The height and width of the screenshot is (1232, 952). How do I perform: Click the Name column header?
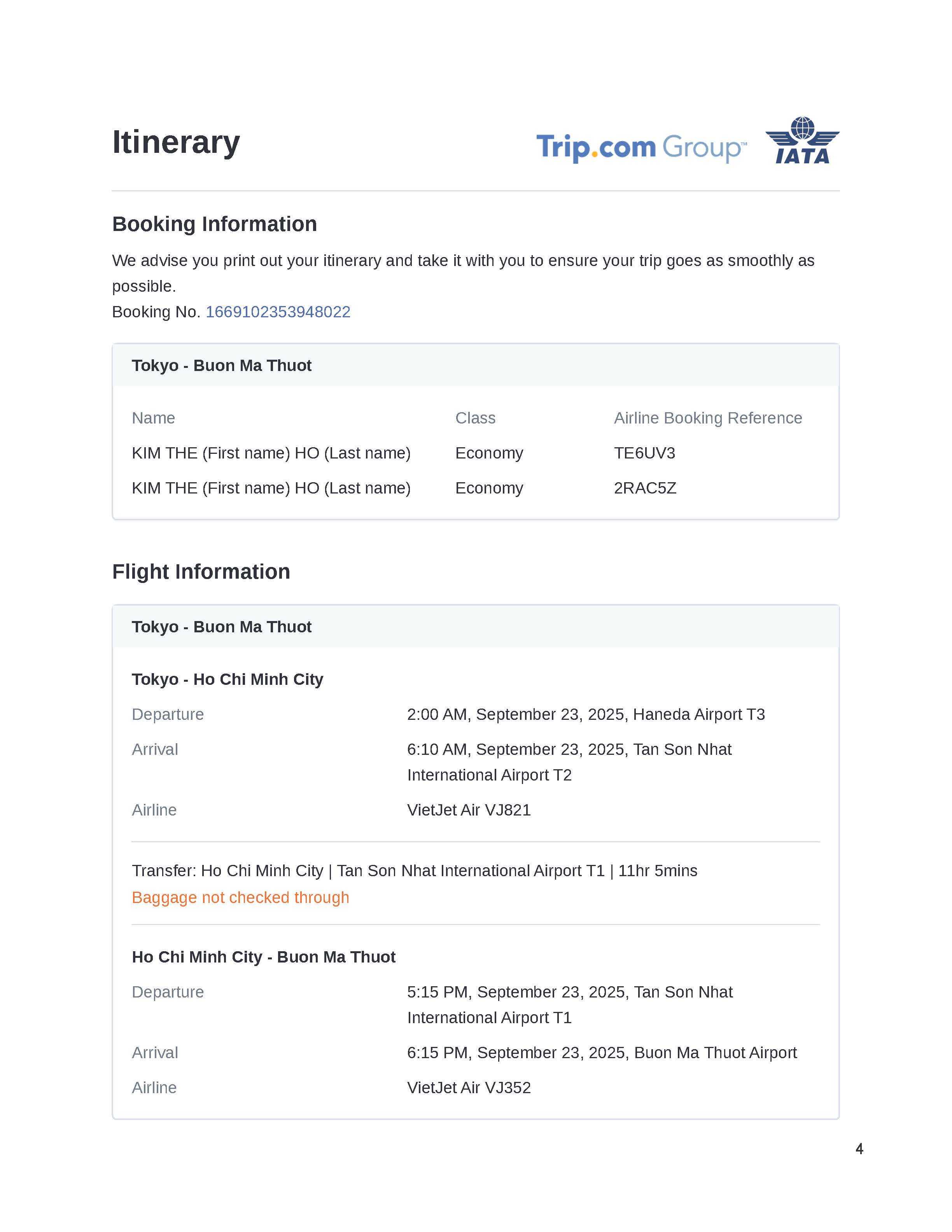[x=153, y=418]
